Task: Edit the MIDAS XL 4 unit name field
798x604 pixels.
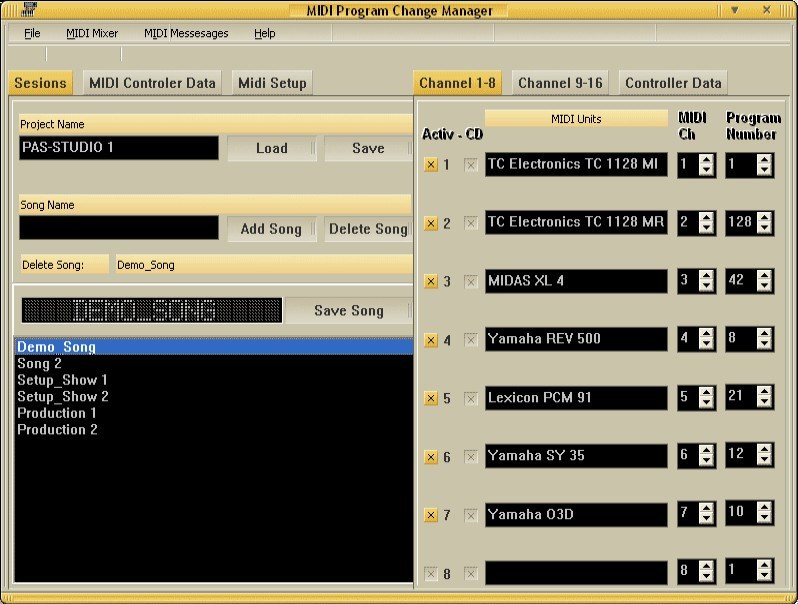Action: 576,281
